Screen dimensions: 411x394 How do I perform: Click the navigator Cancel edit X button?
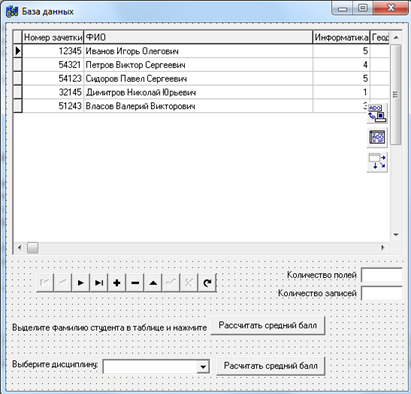(189, 283)
